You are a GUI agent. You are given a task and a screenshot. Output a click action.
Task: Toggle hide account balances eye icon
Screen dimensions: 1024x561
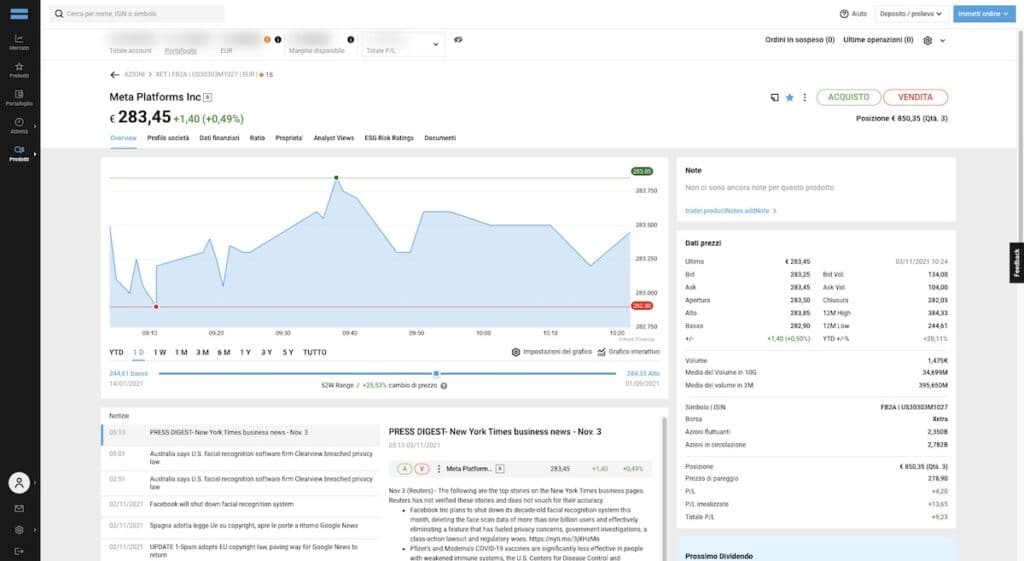pyautogui.click(x=458, y=40)
